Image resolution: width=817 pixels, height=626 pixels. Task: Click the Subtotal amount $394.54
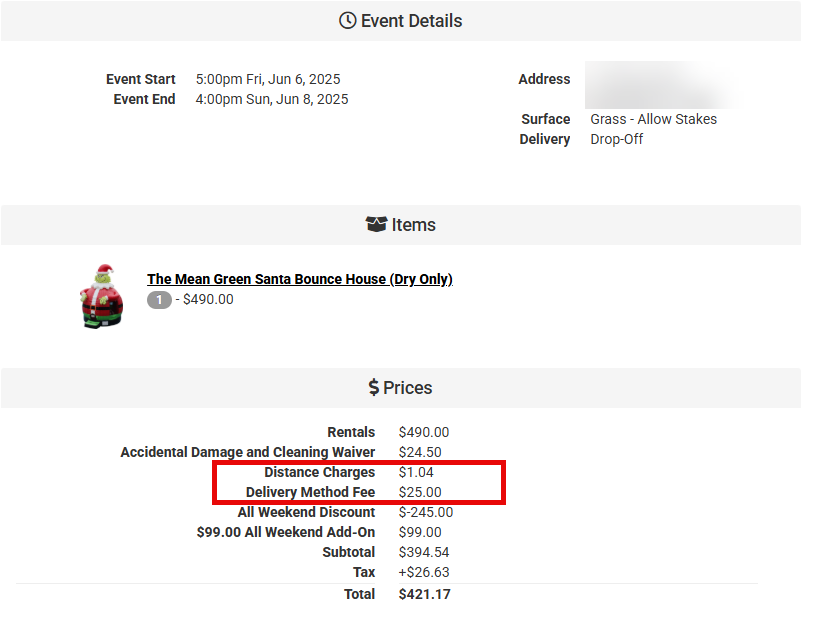pyautogui.click(x=424, y=552)
